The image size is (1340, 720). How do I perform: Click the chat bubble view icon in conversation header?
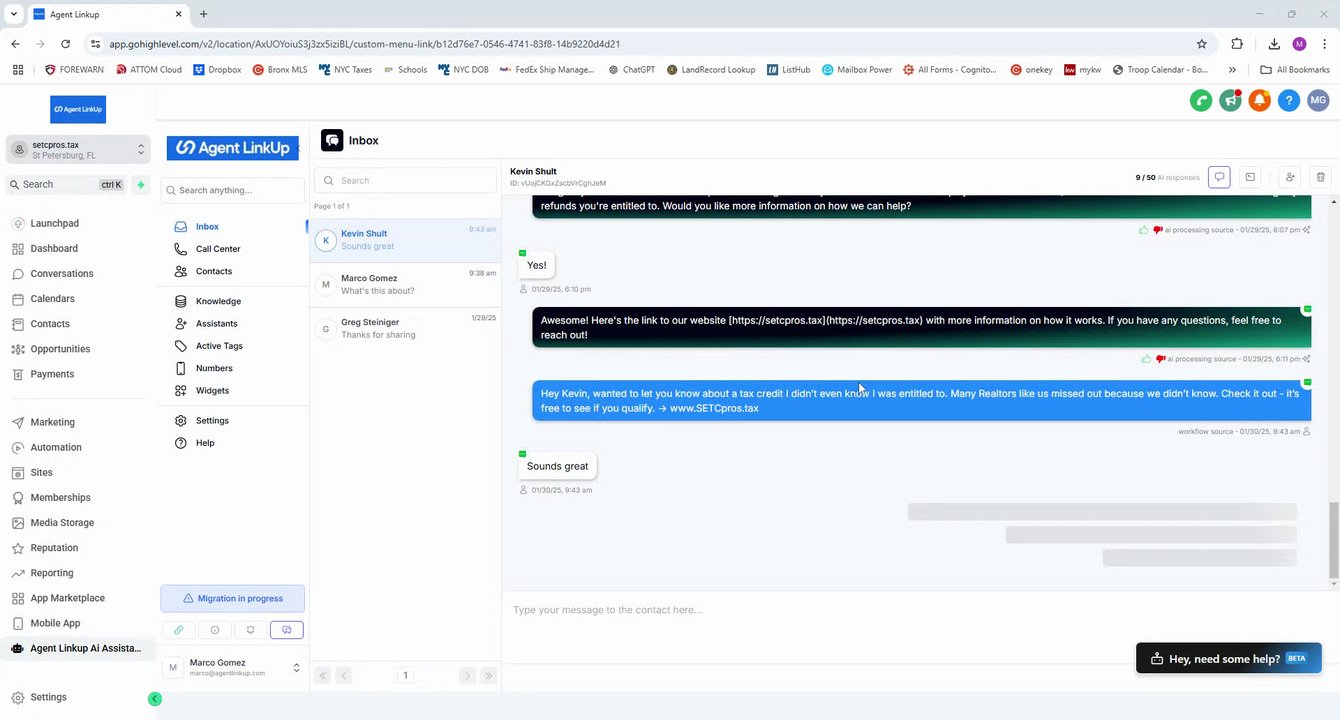pyautogui.click(x=1219, y=177)
